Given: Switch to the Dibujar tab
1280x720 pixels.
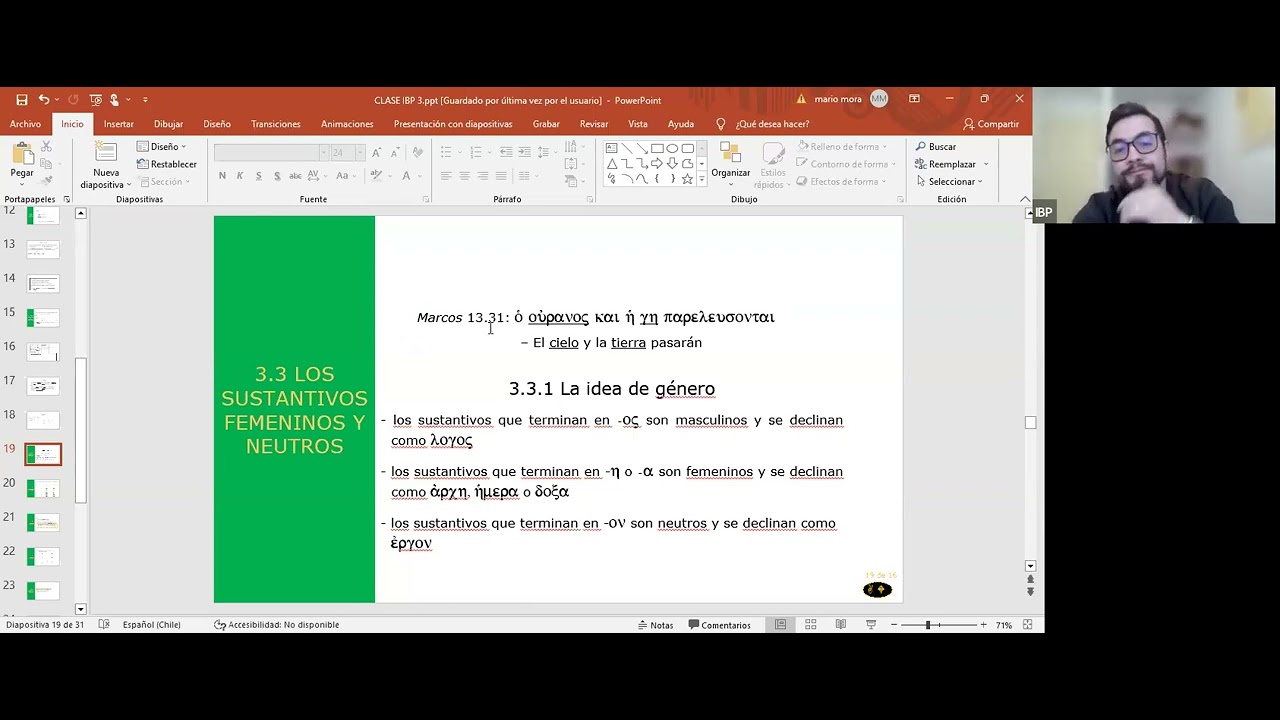Looking at the screenshot, I should point(168,124).
